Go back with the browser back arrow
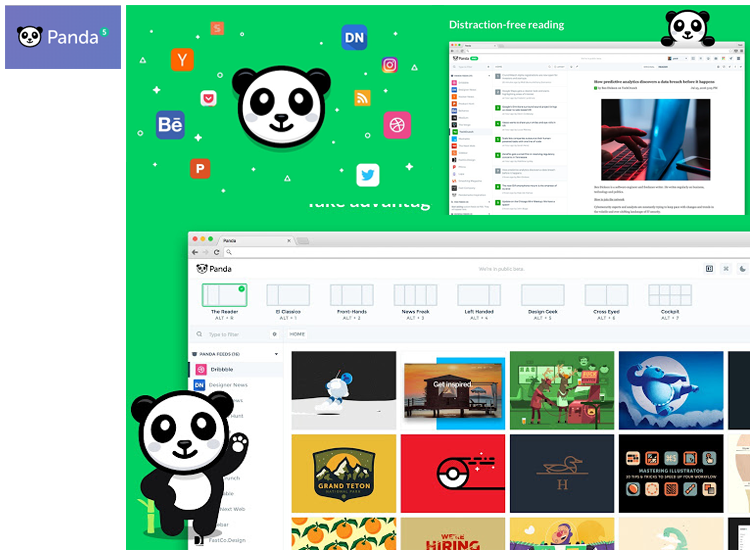 pyautogui.click(x=195, y=252)
